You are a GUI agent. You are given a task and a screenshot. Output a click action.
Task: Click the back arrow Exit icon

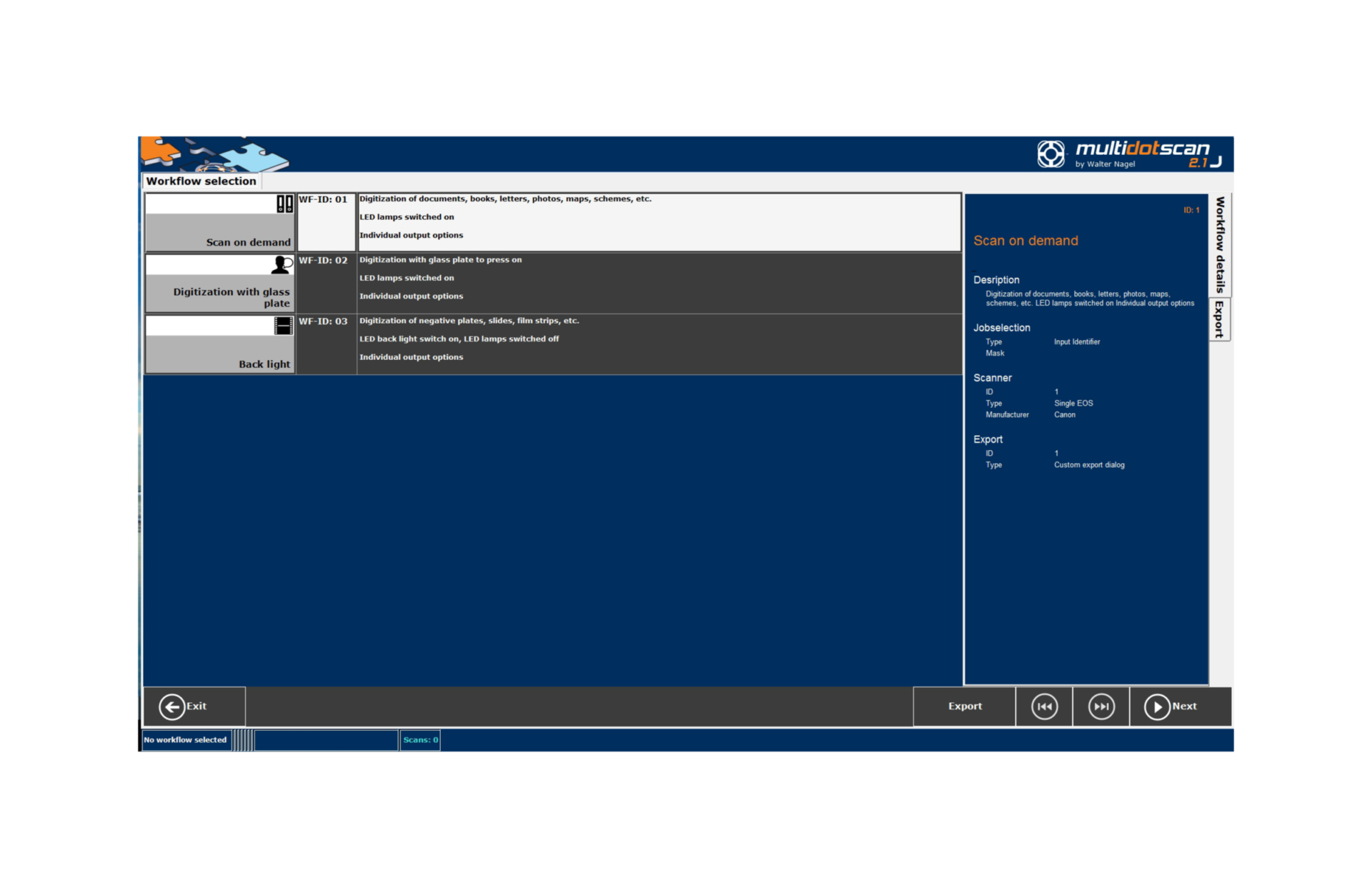(x=171, y=707)
